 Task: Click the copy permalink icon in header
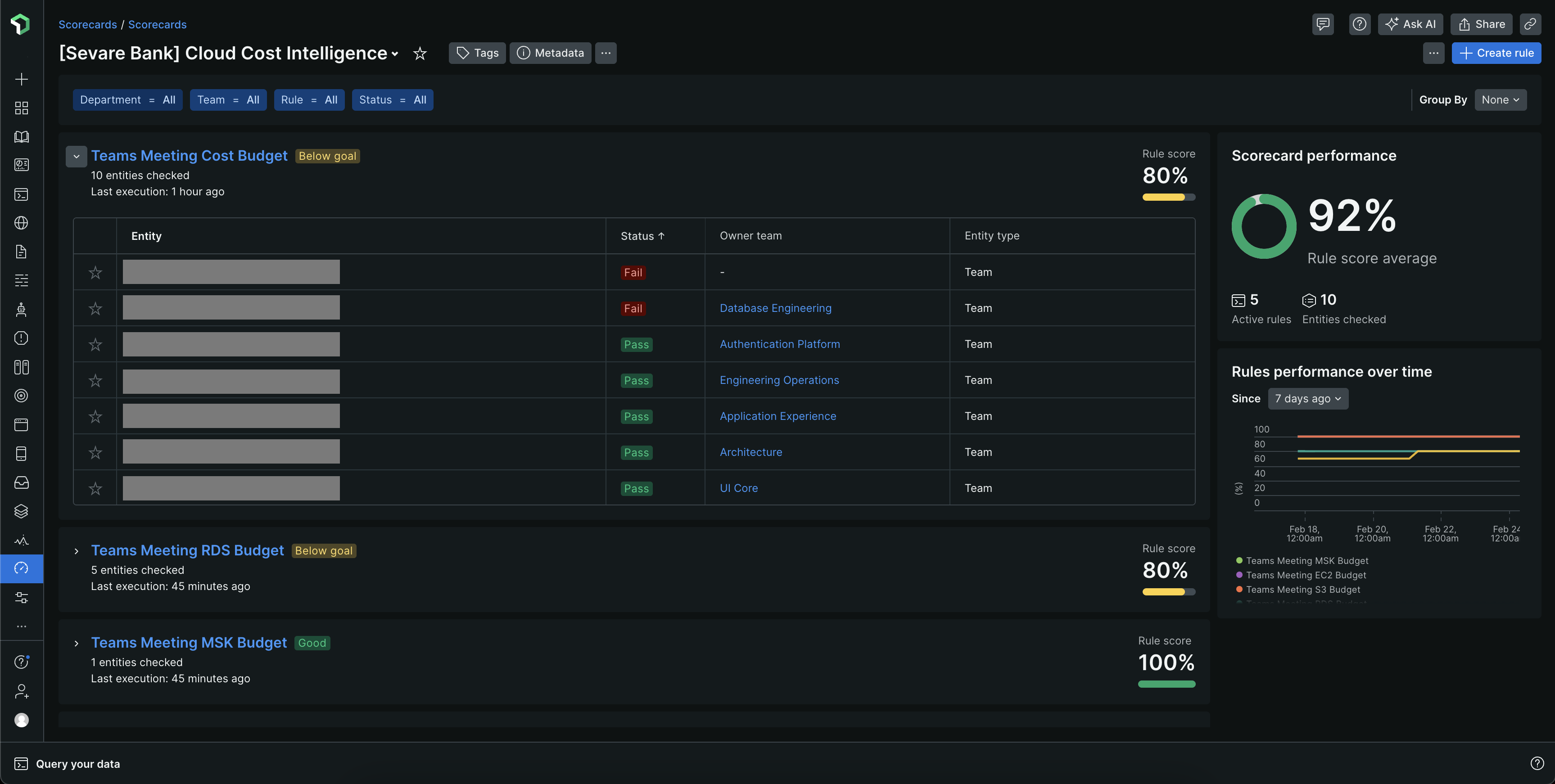[x=1530, y=24]
